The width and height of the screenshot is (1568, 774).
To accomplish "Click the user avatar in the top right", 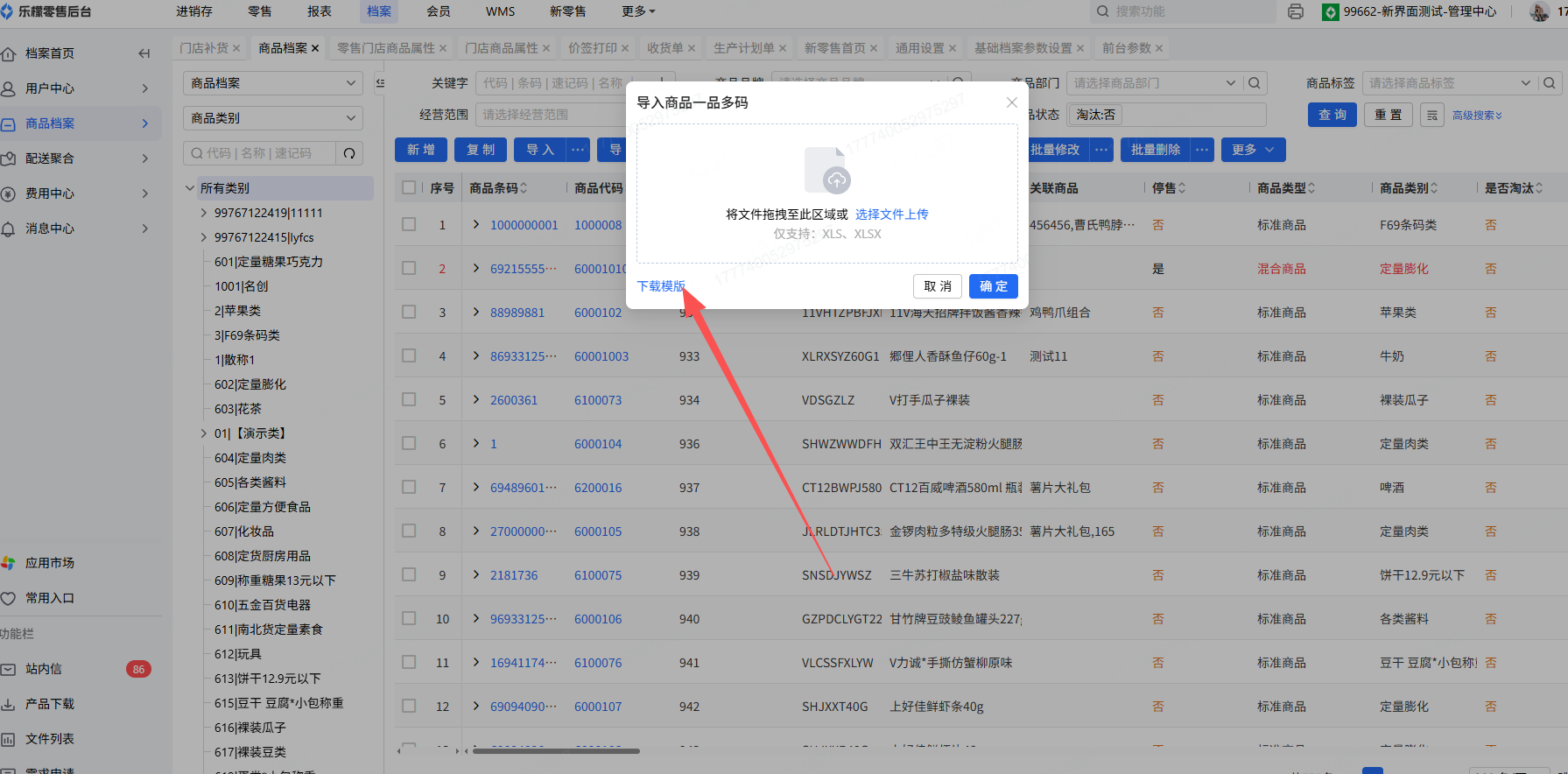I will click(1539, 11).
